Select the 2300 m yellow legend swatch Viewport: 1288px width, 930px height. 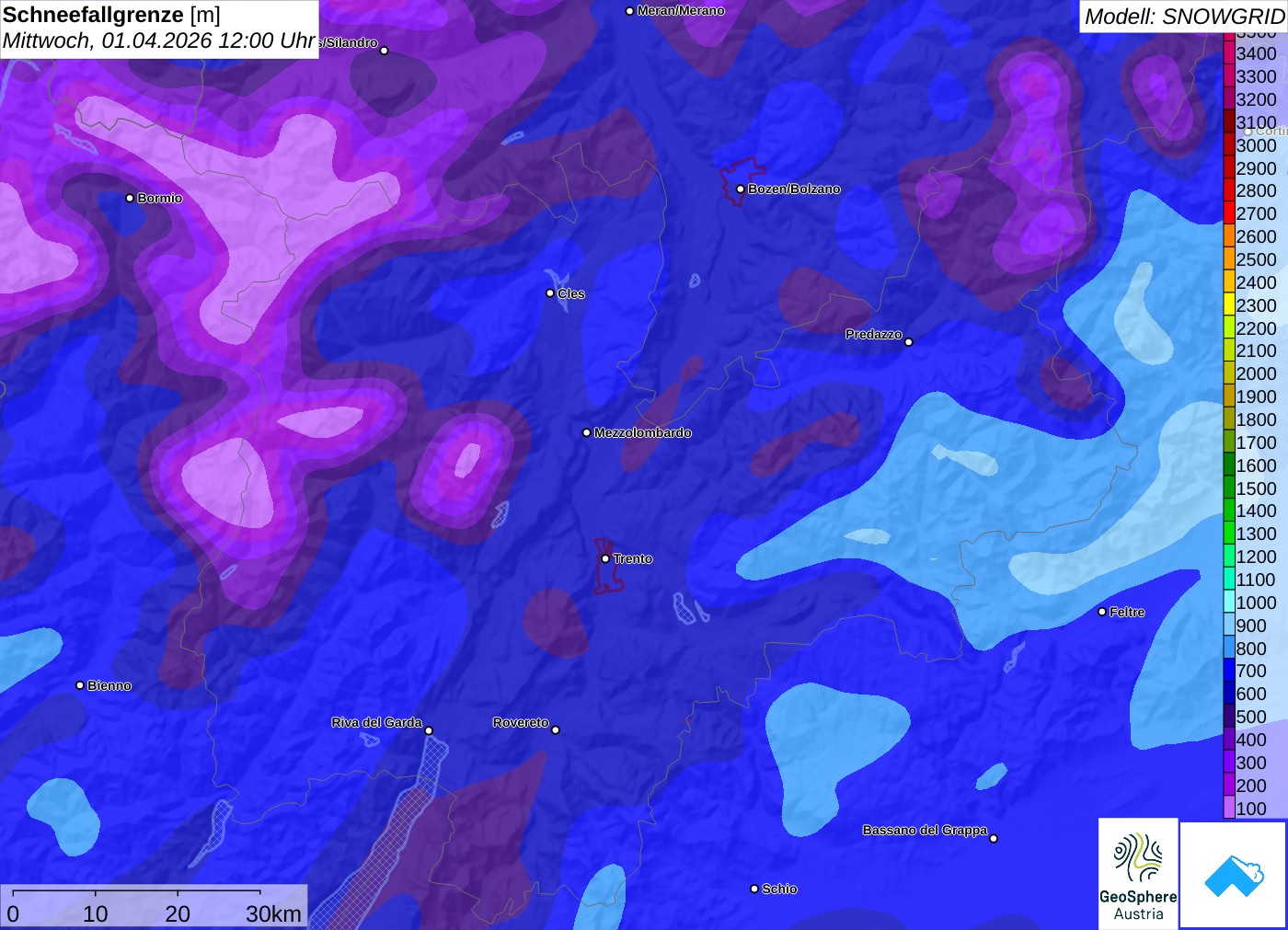click(x=1229, y=305)
